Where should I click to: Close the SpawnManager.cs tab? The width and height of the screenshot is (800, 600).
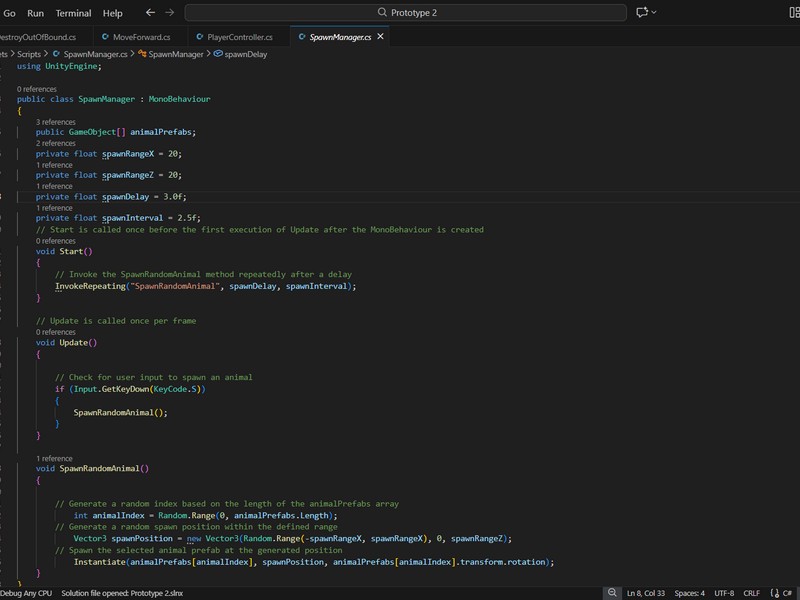click(380, 37)
